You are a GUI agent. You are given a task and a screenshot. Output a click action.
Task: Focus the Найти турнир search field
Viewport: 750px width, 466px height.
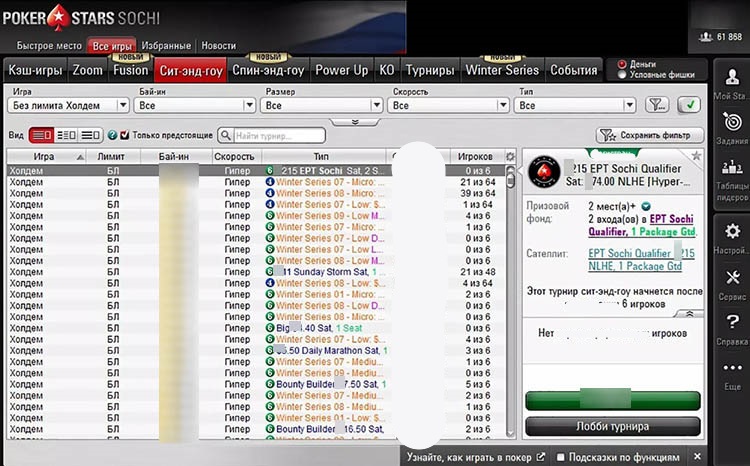tap(279, 135)
